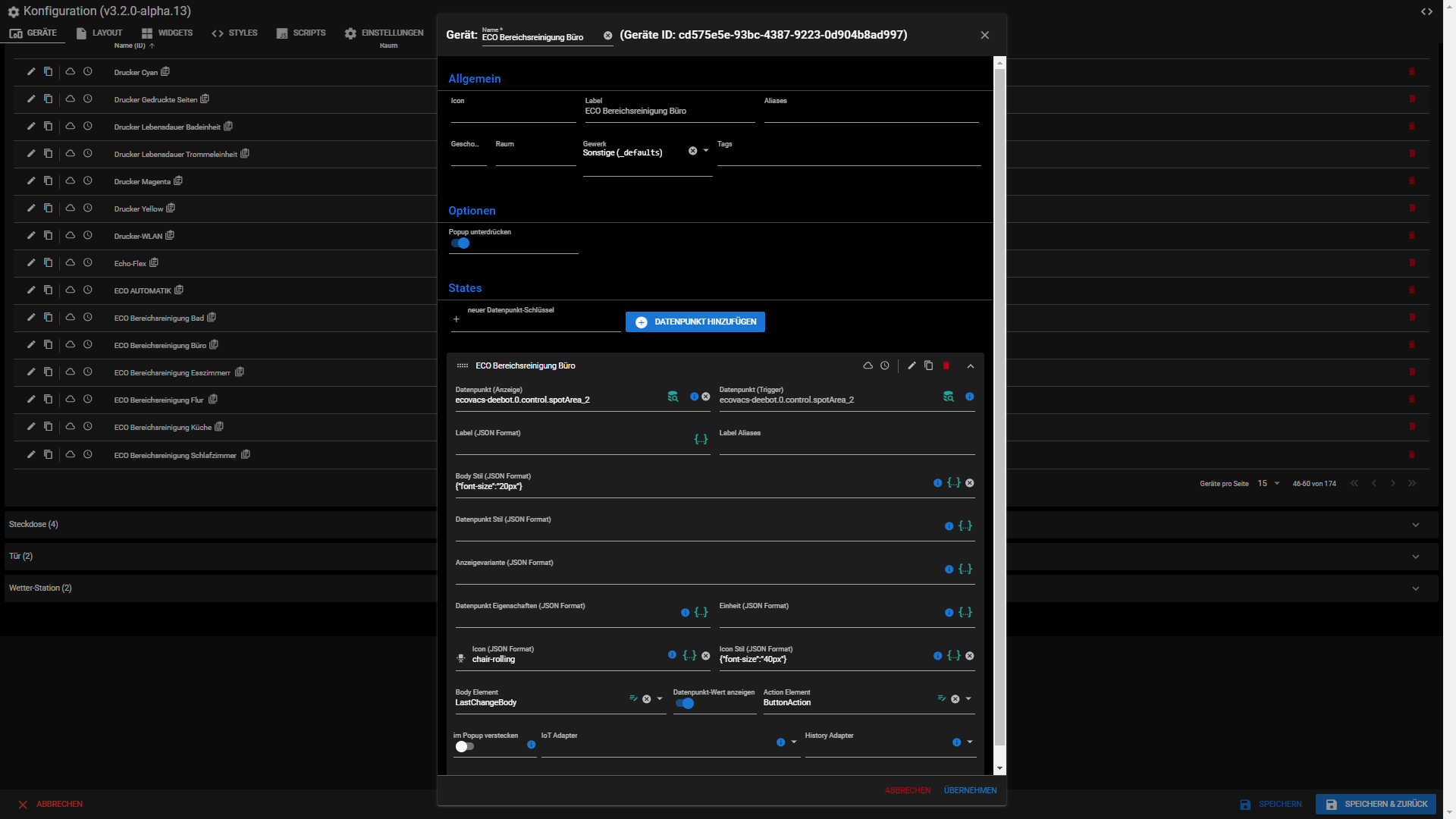
Task: Click cloud icon in state card header
Action: [868, 366]
